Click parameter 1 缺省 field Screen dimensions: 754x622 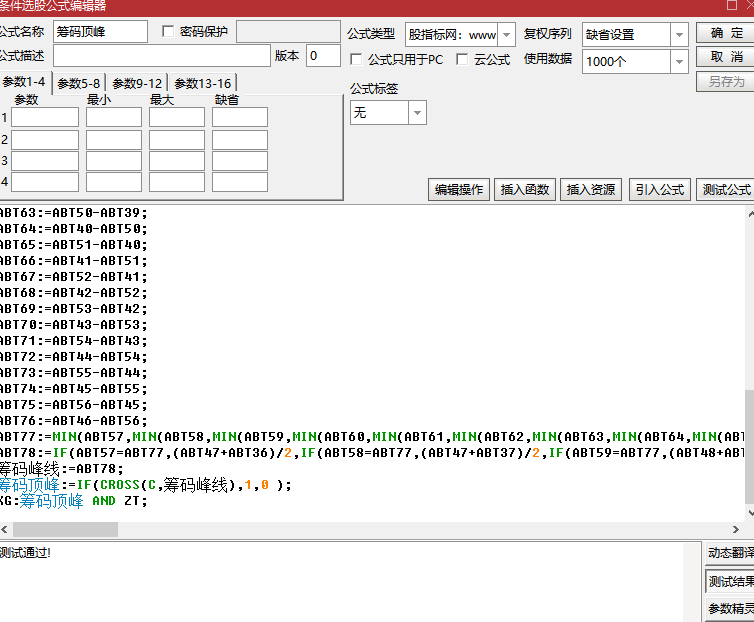click(240, 117)
